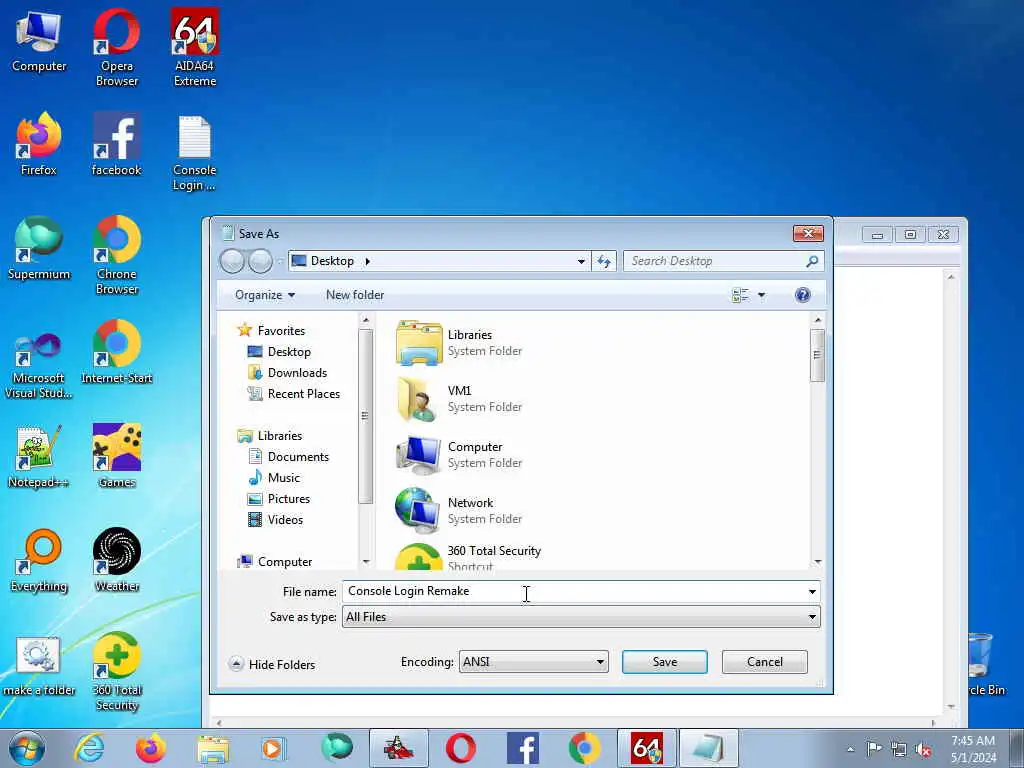Select the Internet-Start desktop shortcut
The width and height of the screenshot is (1024, 768).
tap(116, 353)
